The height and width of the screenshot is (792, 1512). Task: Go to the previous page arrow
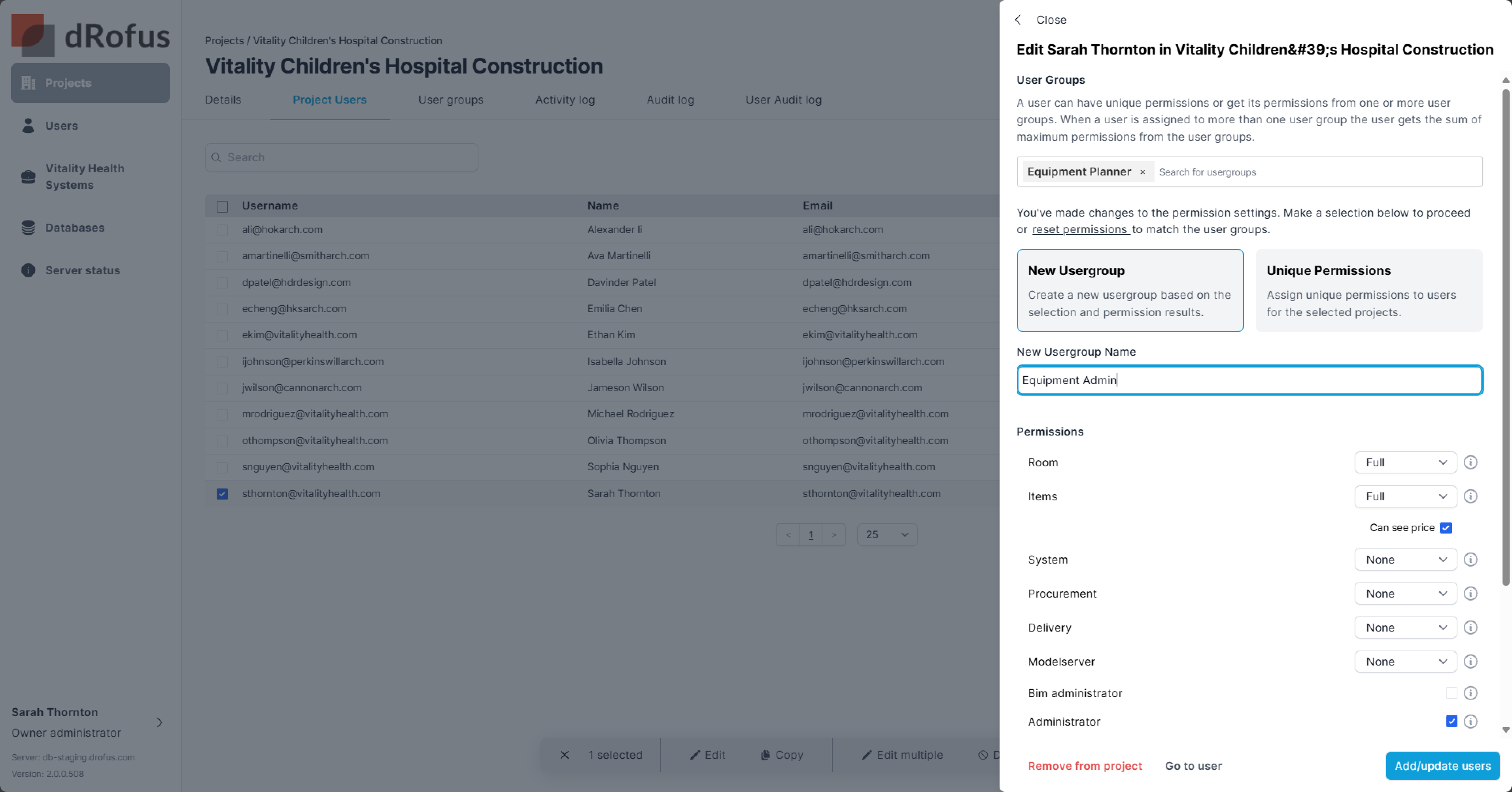pyautogui.click(x=788, y=534)
